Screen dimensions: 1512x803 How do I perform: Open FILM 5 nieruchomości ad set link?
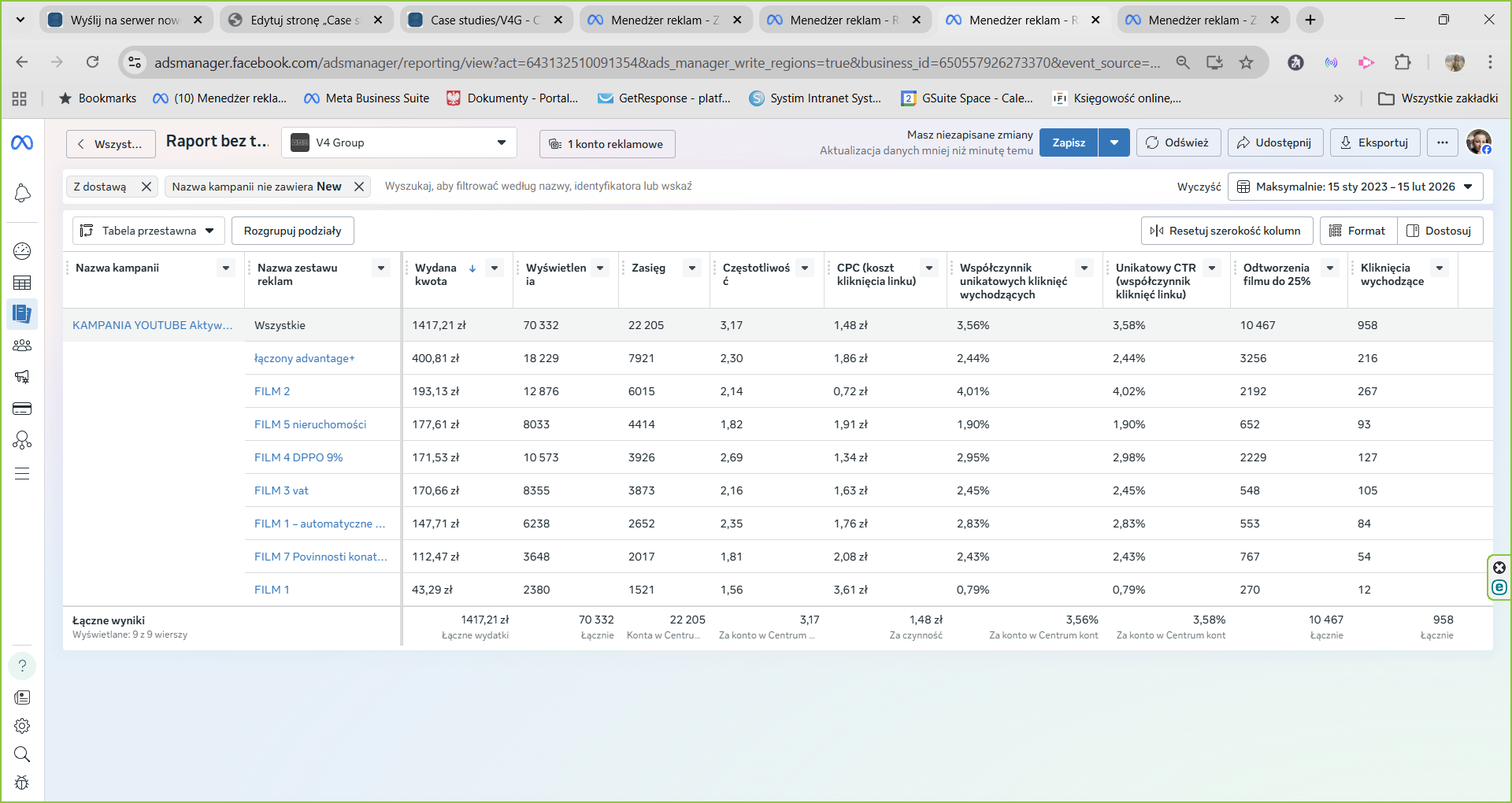[310, 424]
